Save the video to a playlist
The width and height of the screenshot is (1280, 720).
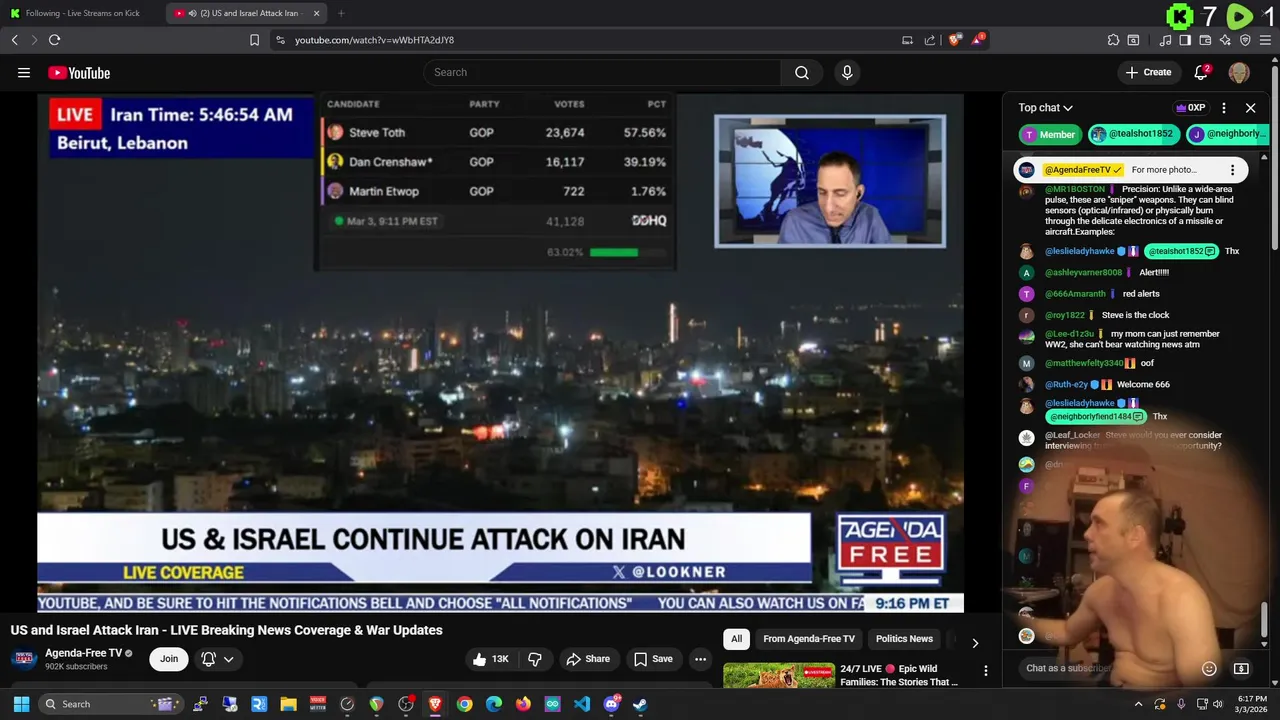pyautogui.click(x=653, y=659)
